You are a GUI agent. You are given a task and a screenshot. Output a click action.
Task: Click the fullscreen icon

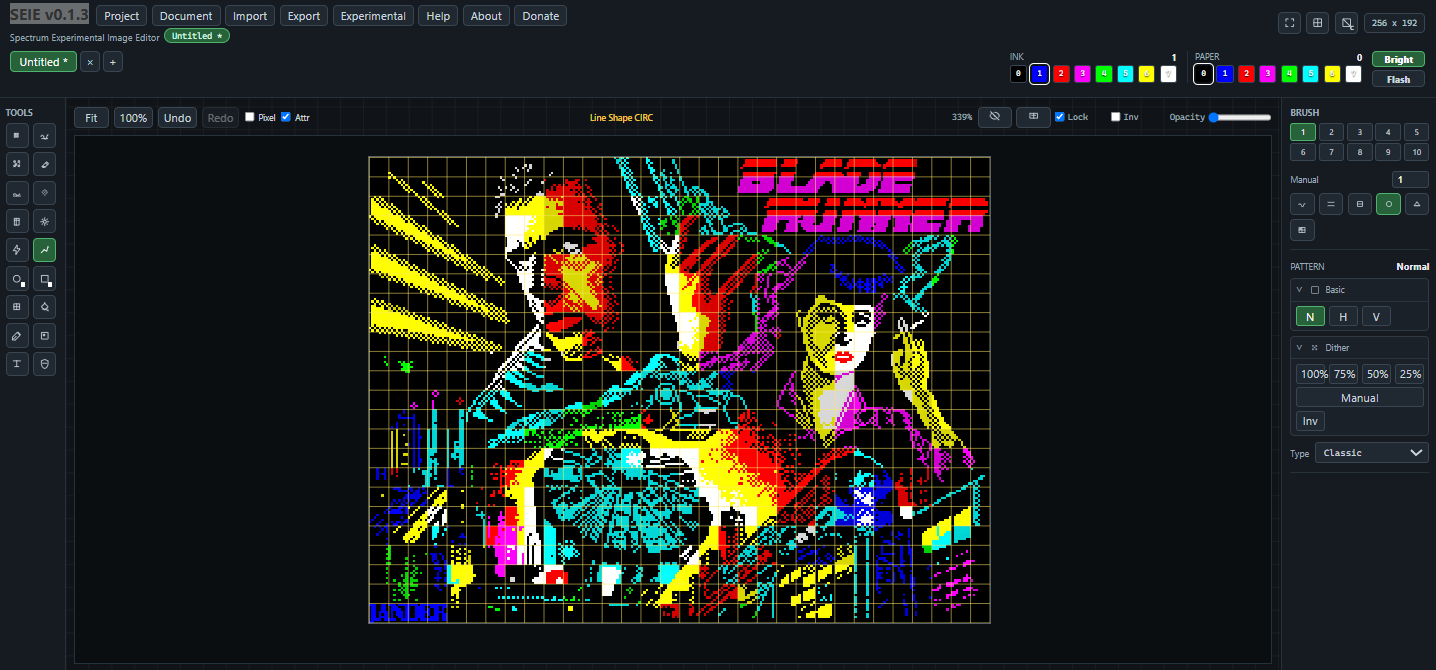tap(1290, 23)
